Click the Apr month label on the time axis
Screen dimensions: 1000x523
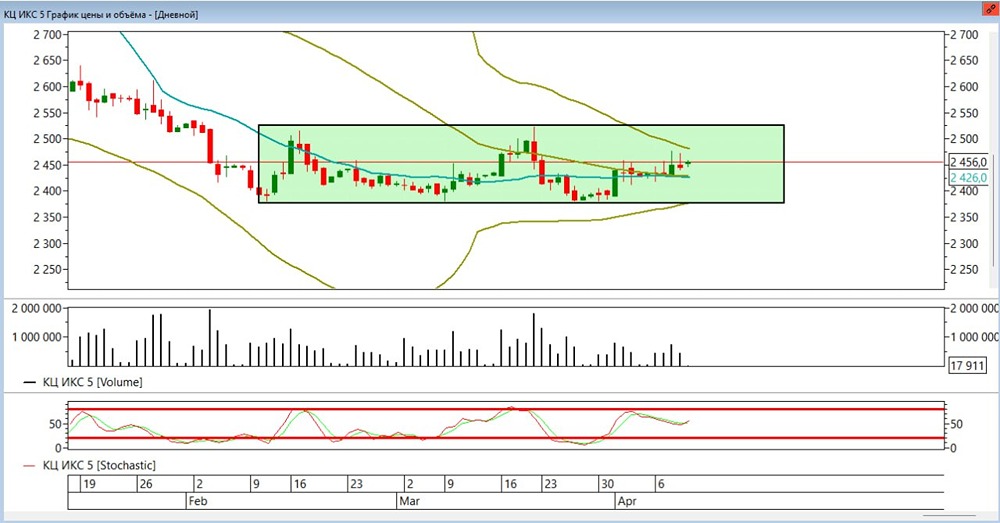pos(627,501)
